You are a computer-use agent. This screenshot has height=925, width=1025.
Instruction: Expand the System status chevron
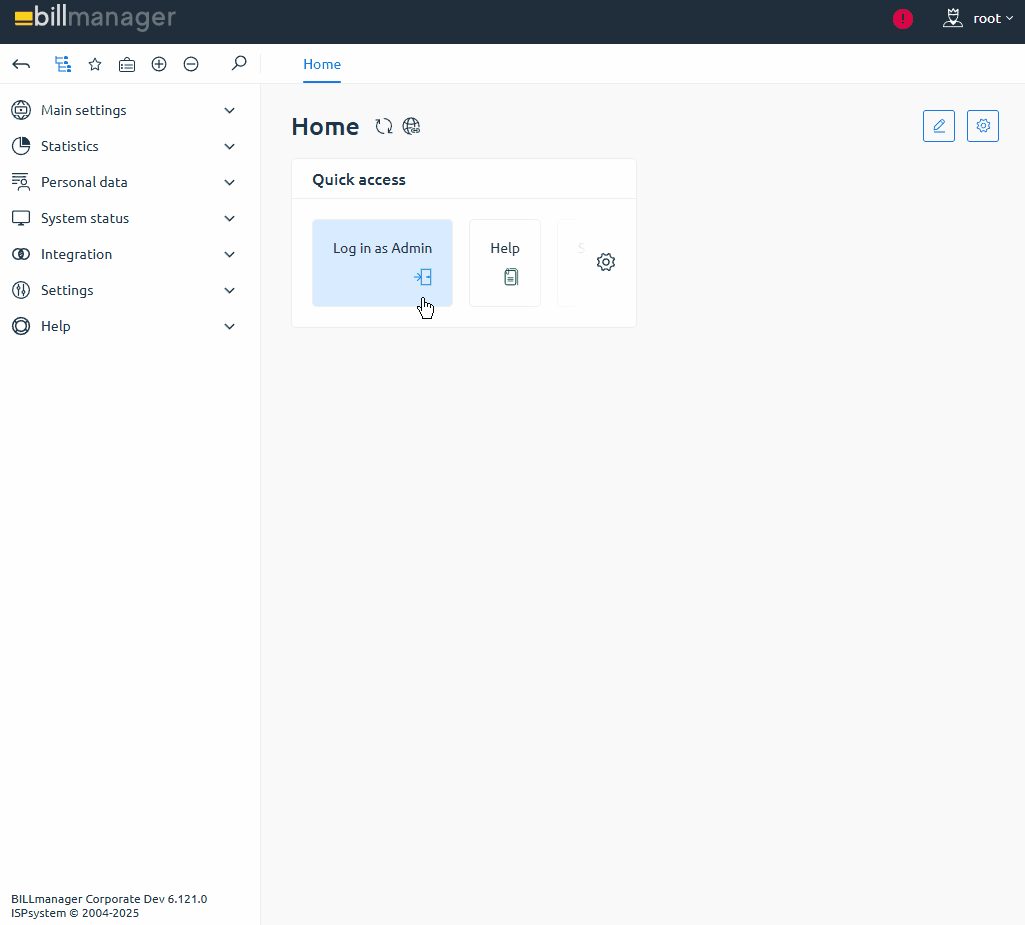(x=229, y=218)
